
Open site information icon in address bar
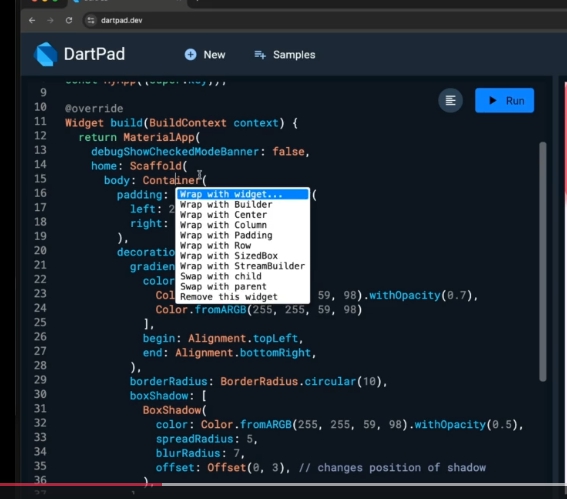pos(91,20)
